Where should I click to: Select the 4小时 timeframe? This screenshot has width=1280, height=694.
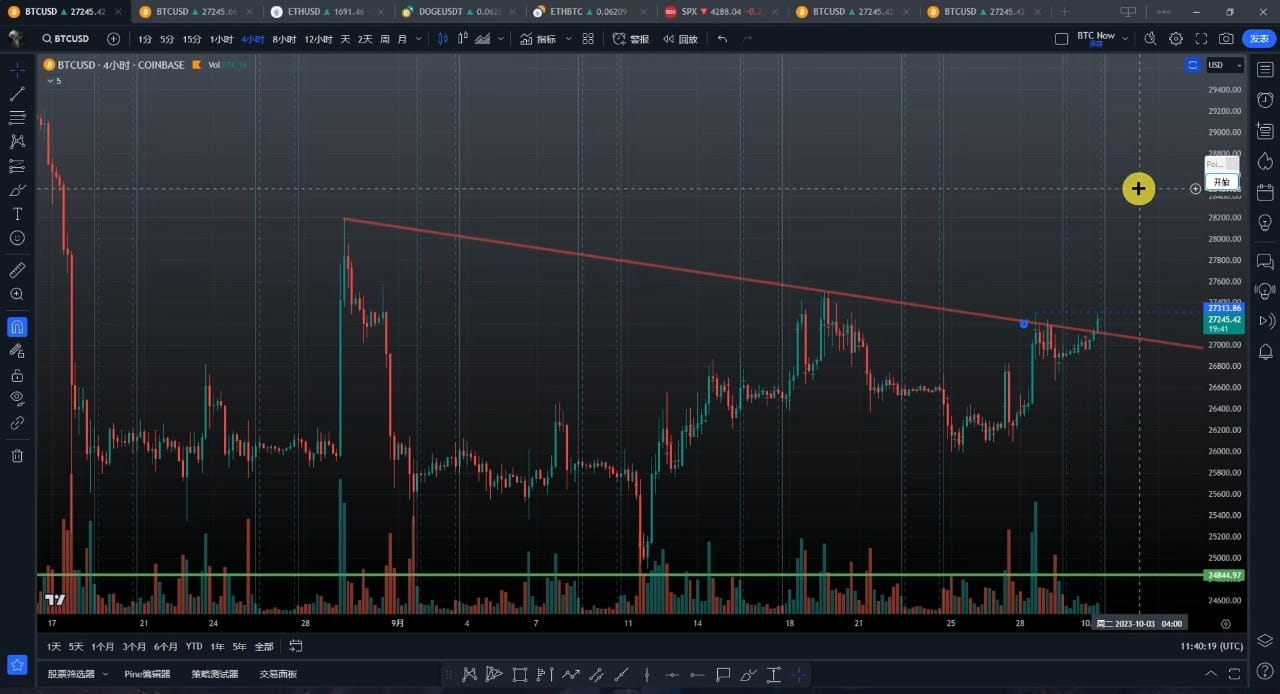click(252, 39)
